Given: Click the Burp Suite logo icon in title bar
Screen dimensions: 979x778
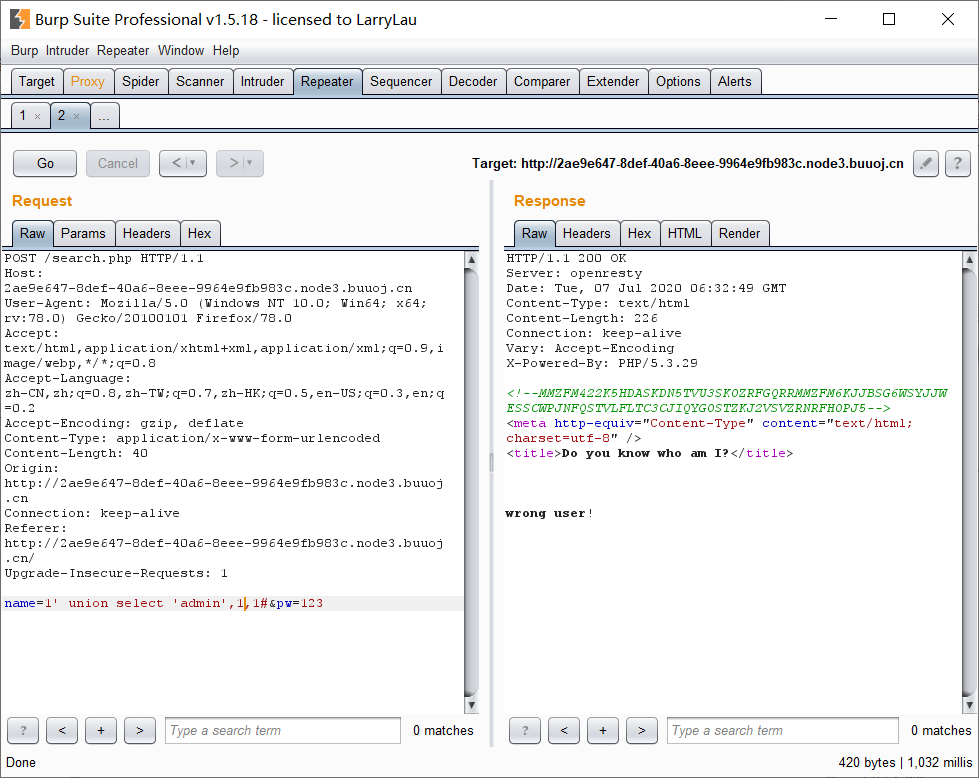Looking at the screenshot, I should click(x=19, y=19).
